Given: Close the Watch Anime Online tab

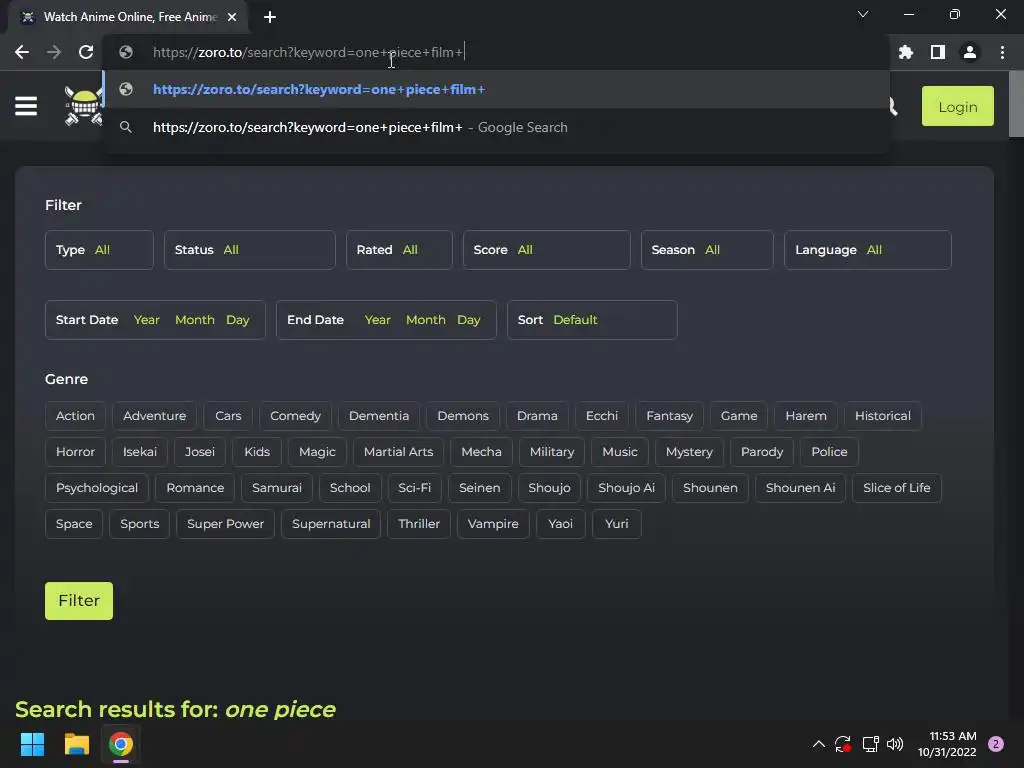Looking at the screenshot, I should (x=232, y=17).
